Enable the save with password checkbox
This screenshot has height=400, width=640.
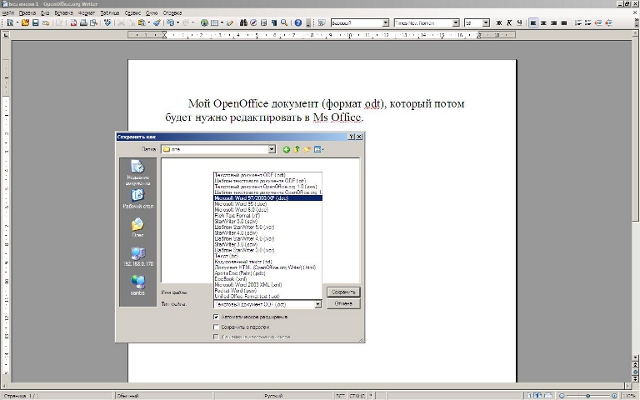(x=216, y=327)
